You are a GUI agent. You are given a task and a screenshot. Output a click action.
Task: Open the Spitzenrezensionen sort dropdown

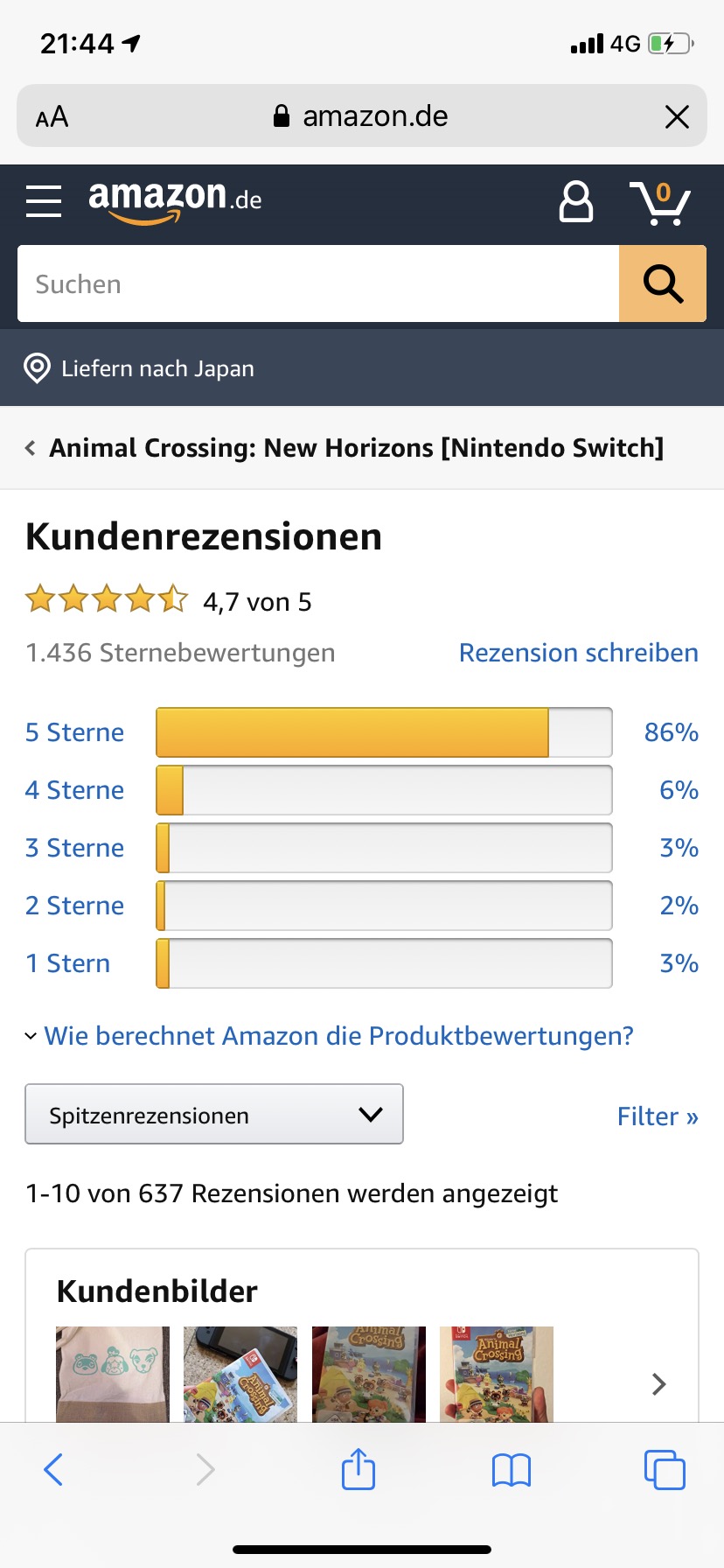(214, 1114)
